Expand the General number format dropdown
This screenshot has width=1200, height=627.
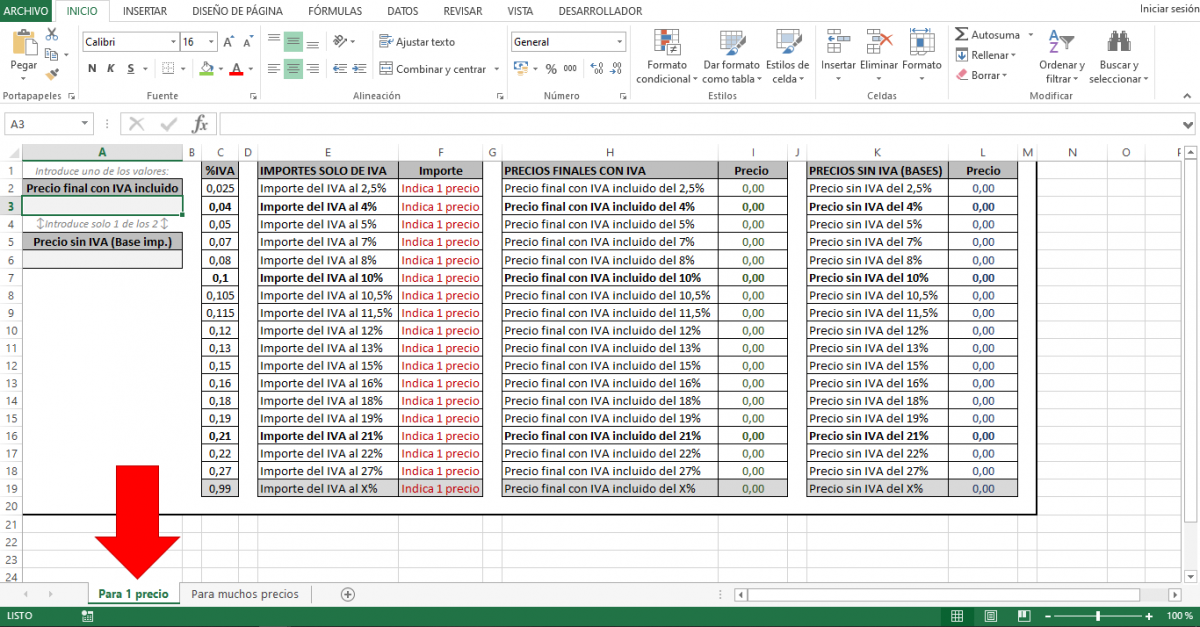(620, 42)
